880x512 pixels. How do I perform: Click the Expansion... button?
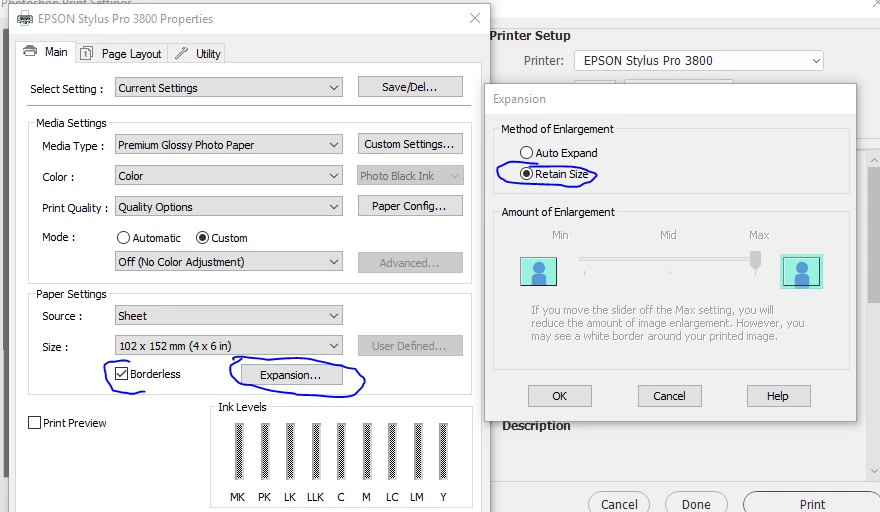[291, 375]
